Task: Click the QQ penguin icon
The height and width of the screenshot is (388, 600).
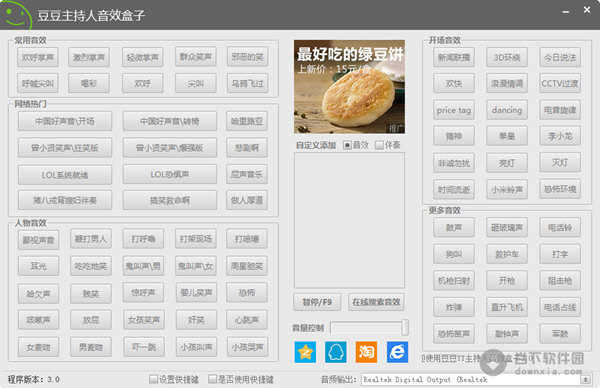Action: point(336,352)
